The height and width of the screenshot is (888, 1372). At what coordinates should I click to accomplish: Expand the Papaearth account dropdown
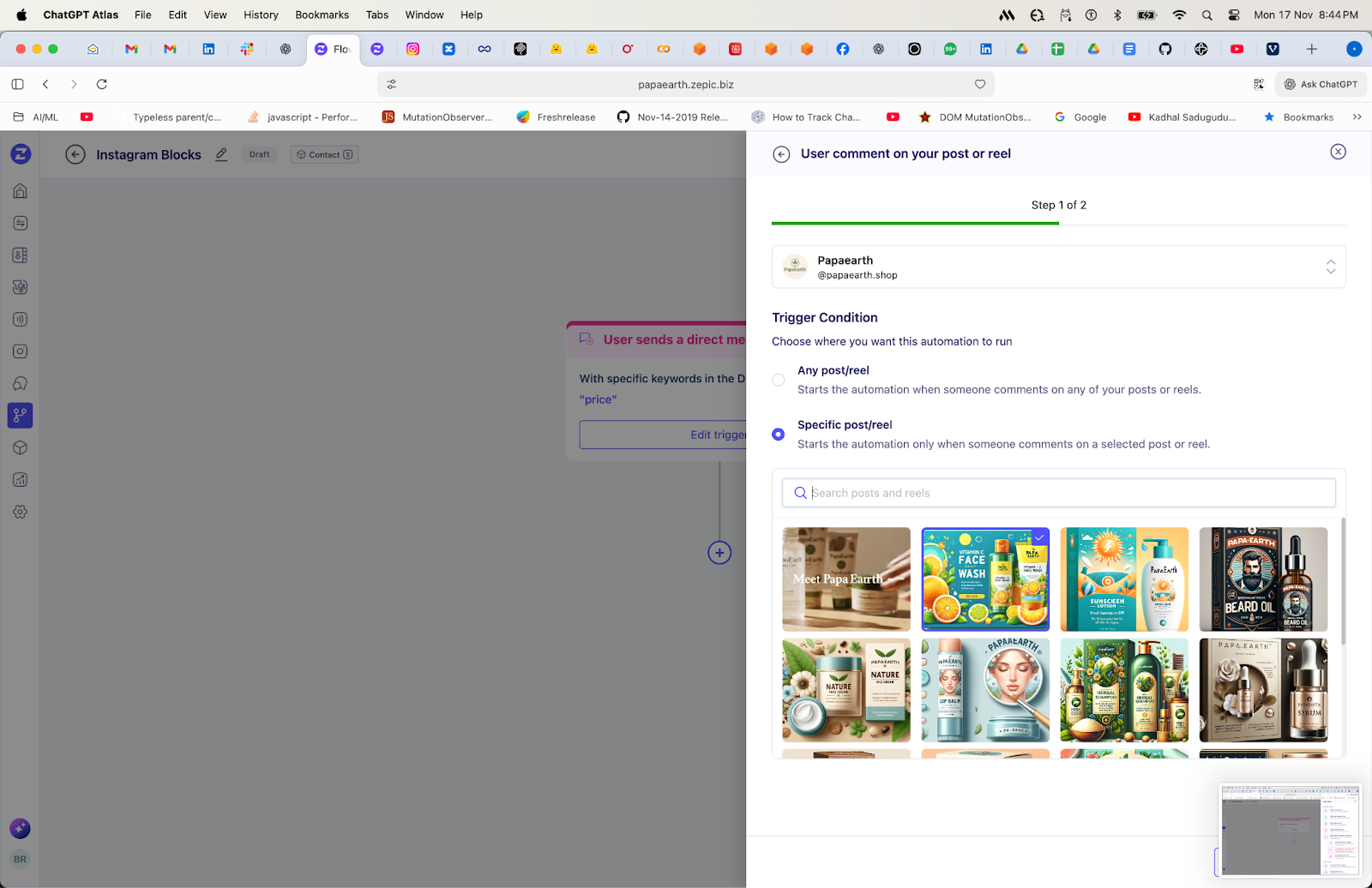click(1059, 267)
